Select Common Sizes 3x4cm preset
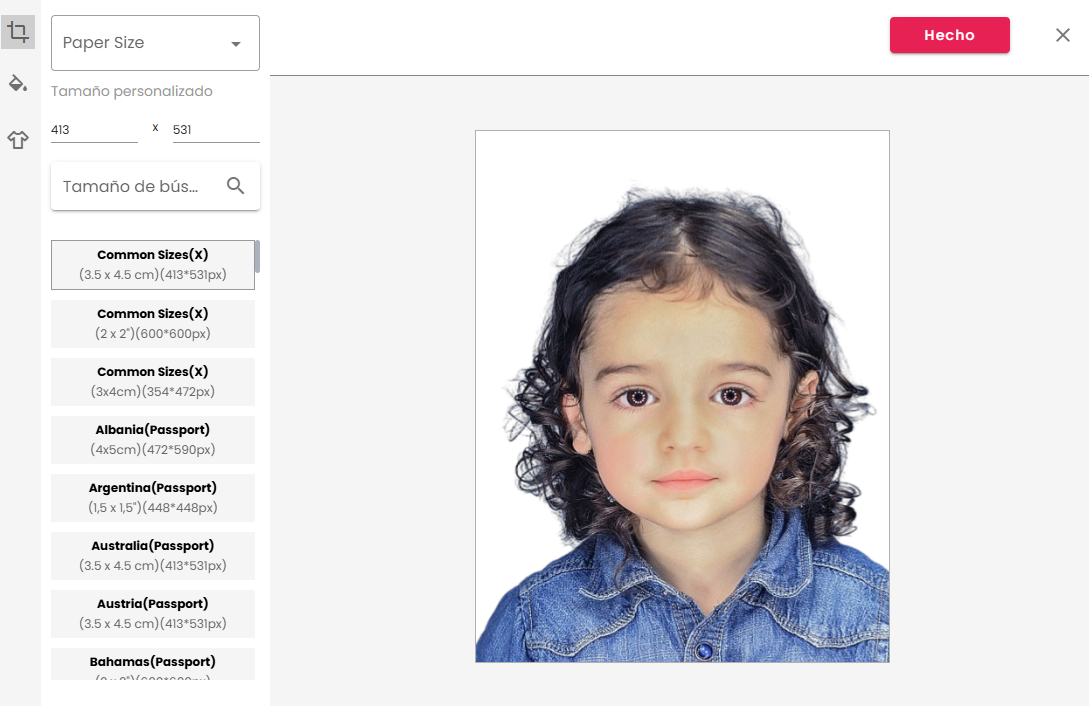The width and height of the screenshot is (1089, 706). pyautogui.click(x=153, y=382)
